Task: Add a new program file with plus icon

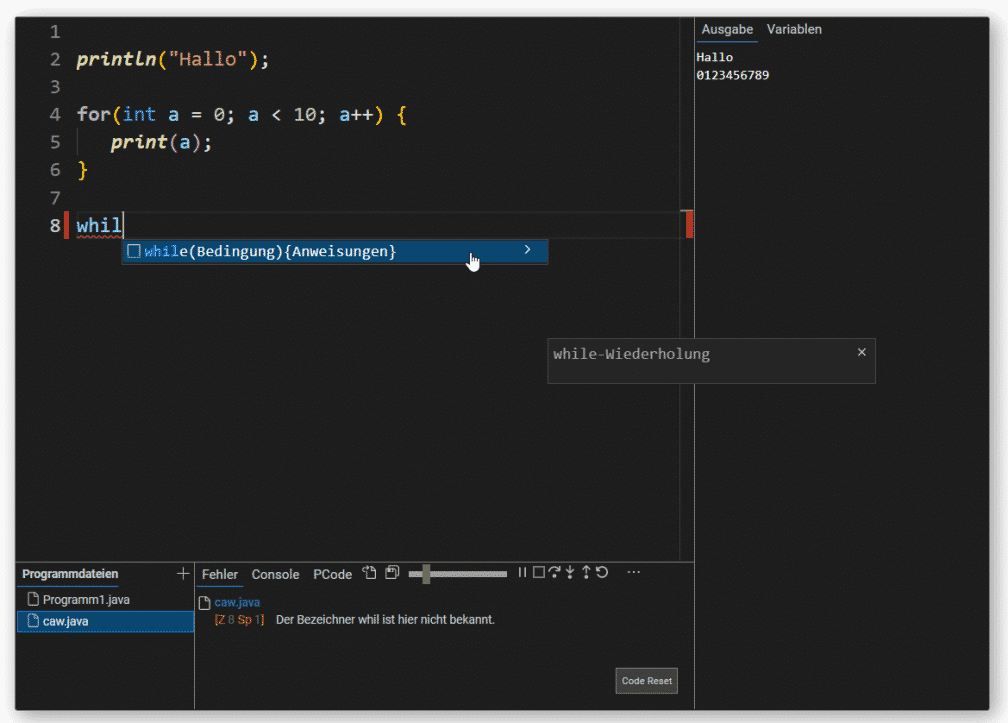Action: [x=182, y=574]
